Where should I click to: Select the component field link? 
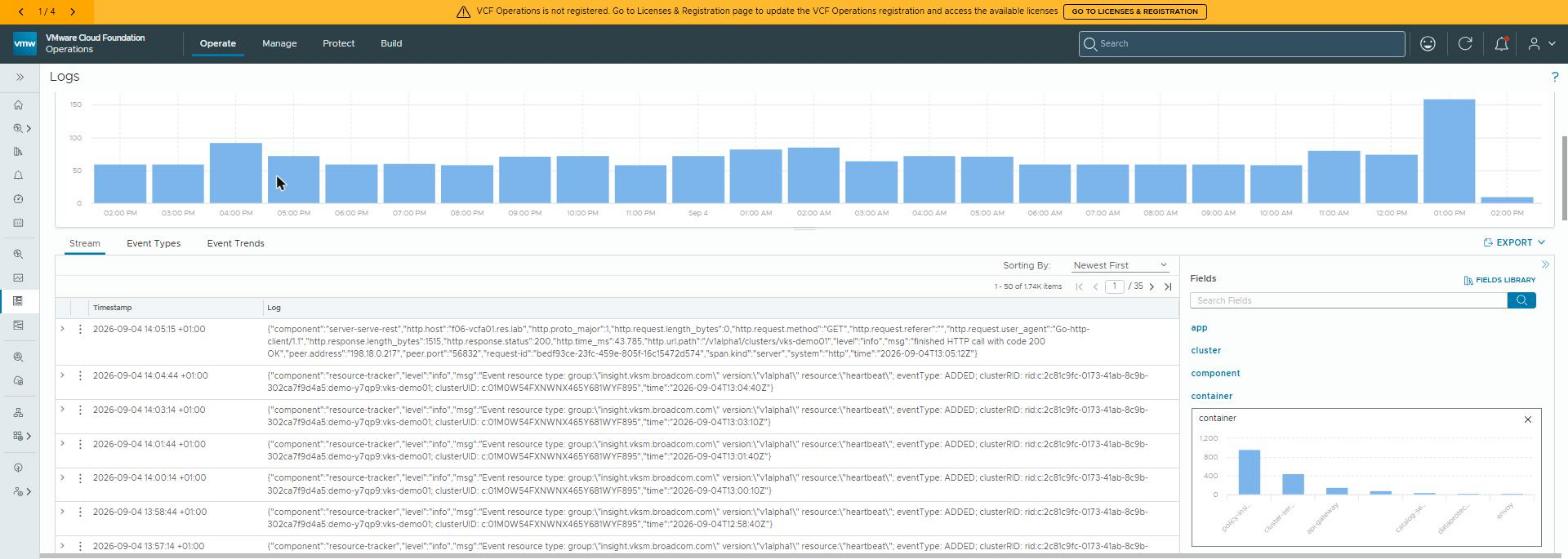pos(1215,373)
